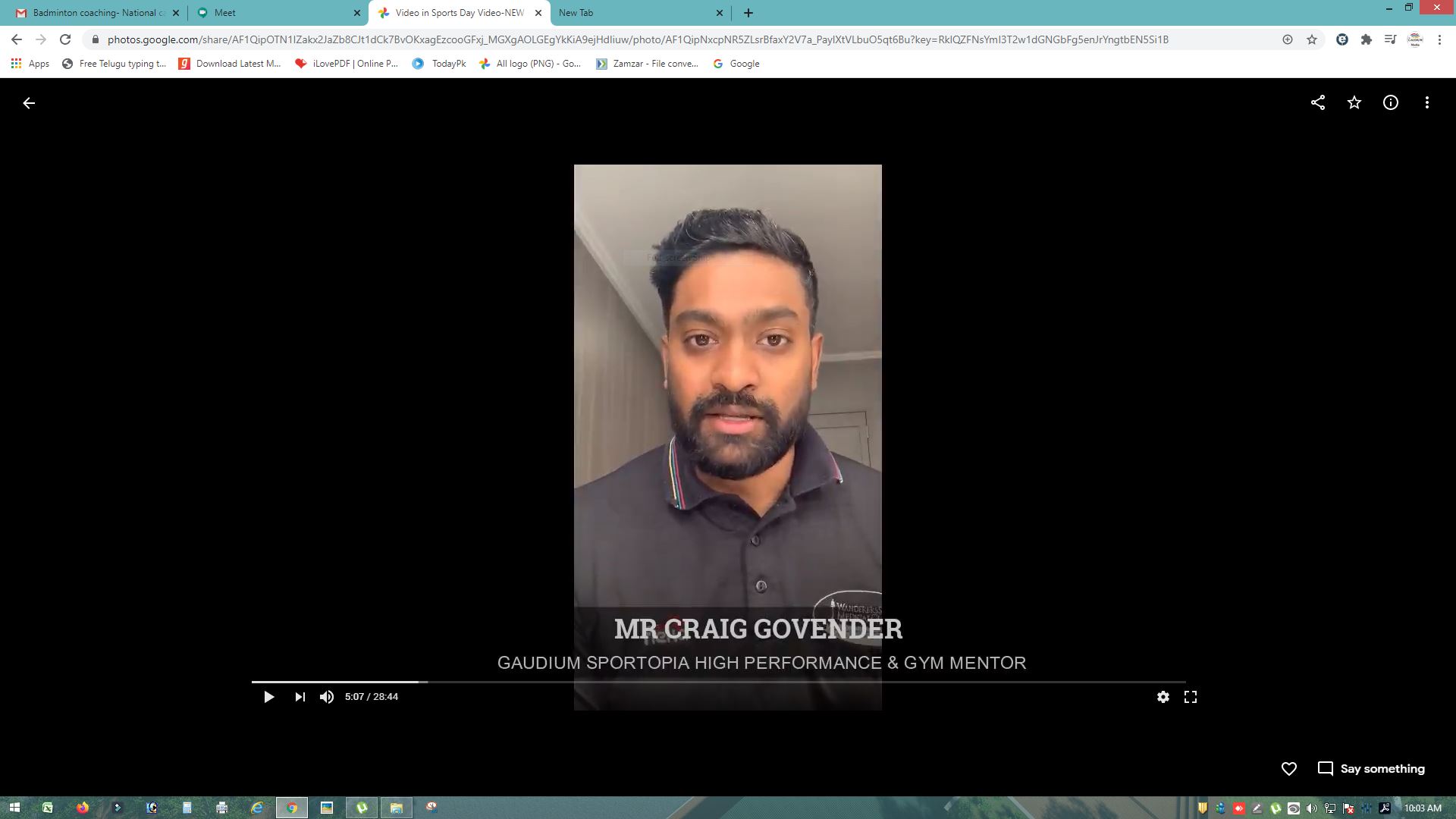Image resolution: width=1456 pixels, height=819 pixels.
Task: Navigate forward in Chrome
Action: pyautogui.click(x=41, y=39)
